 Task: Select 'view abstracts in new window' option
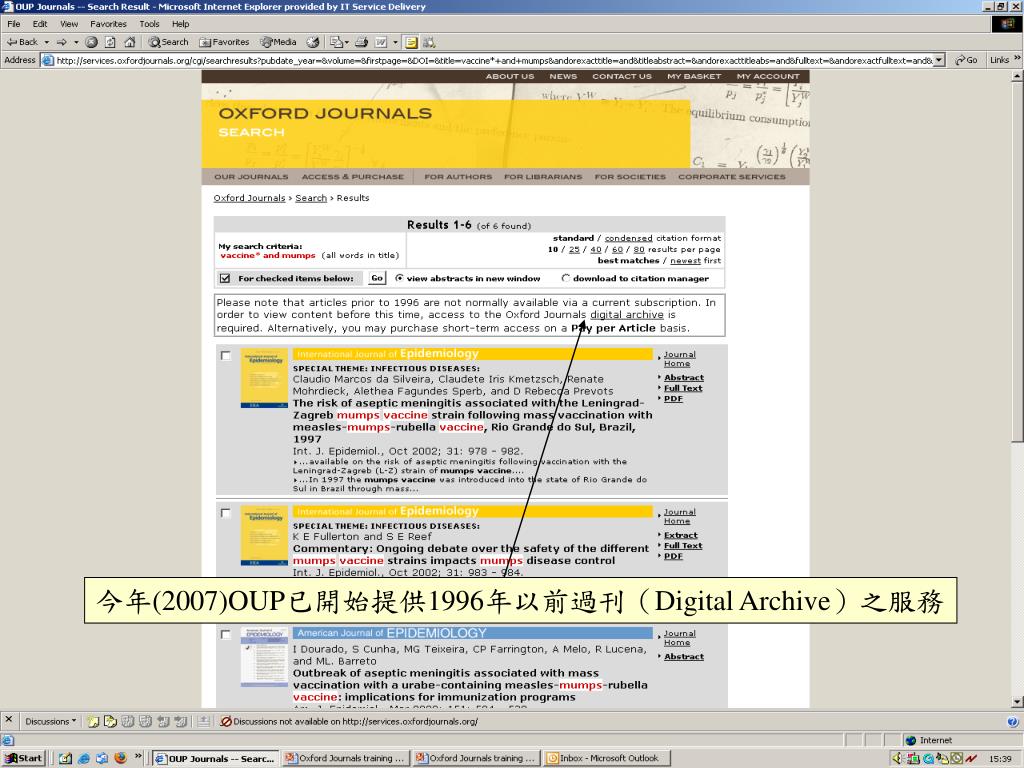pyautogui.click(x=399, y=278)
